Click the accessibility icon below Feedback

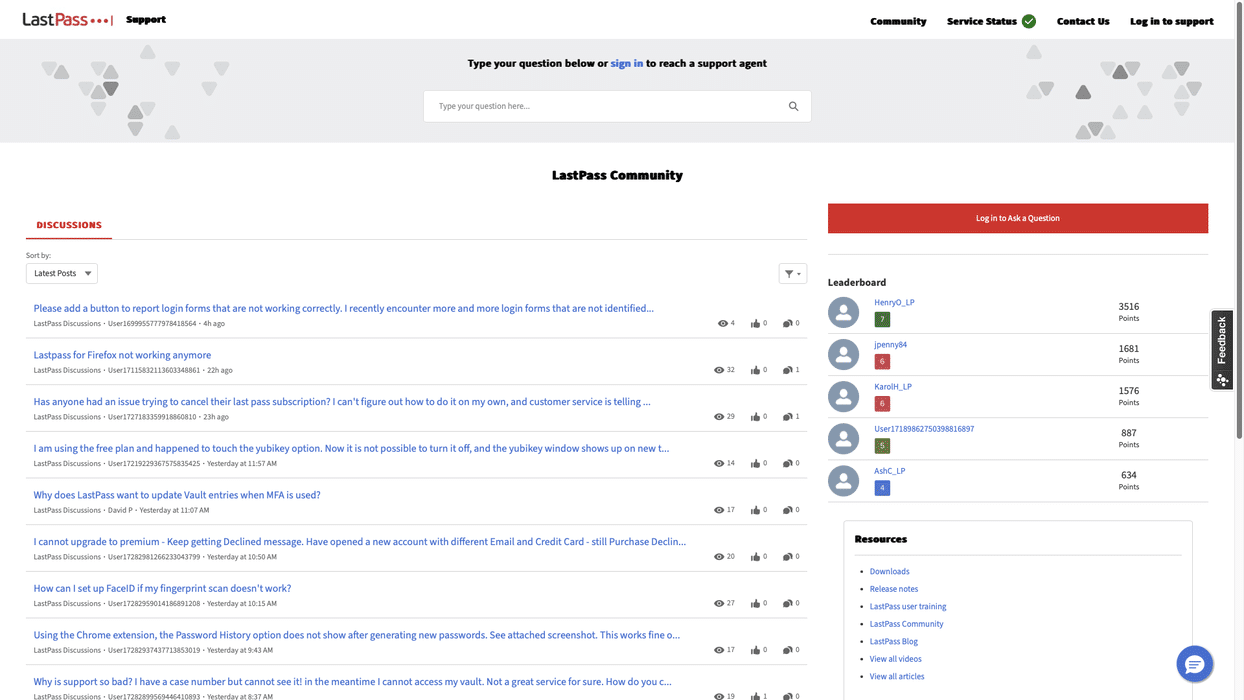(x=1222, y=380)
